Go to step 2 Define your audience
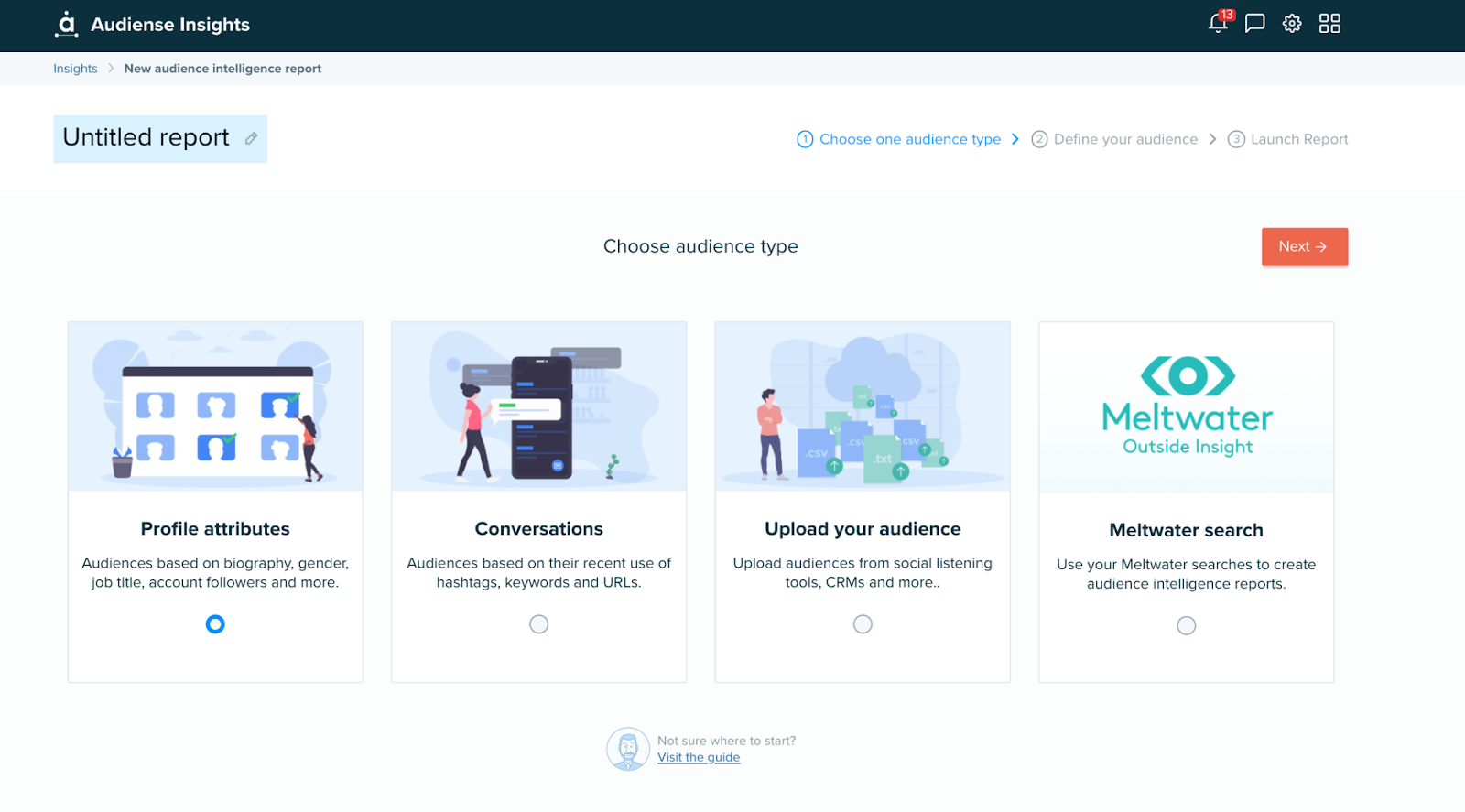Screen dimensions: 1465x812 (x=1114, y=139)
